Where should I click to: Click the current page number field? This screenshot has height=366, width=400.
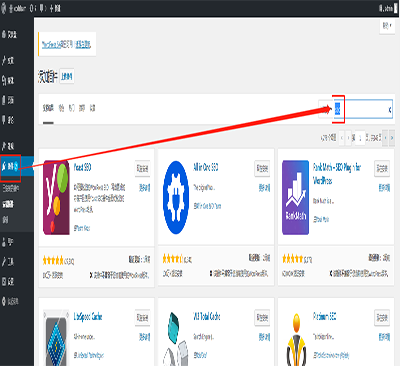click(360, 138)
